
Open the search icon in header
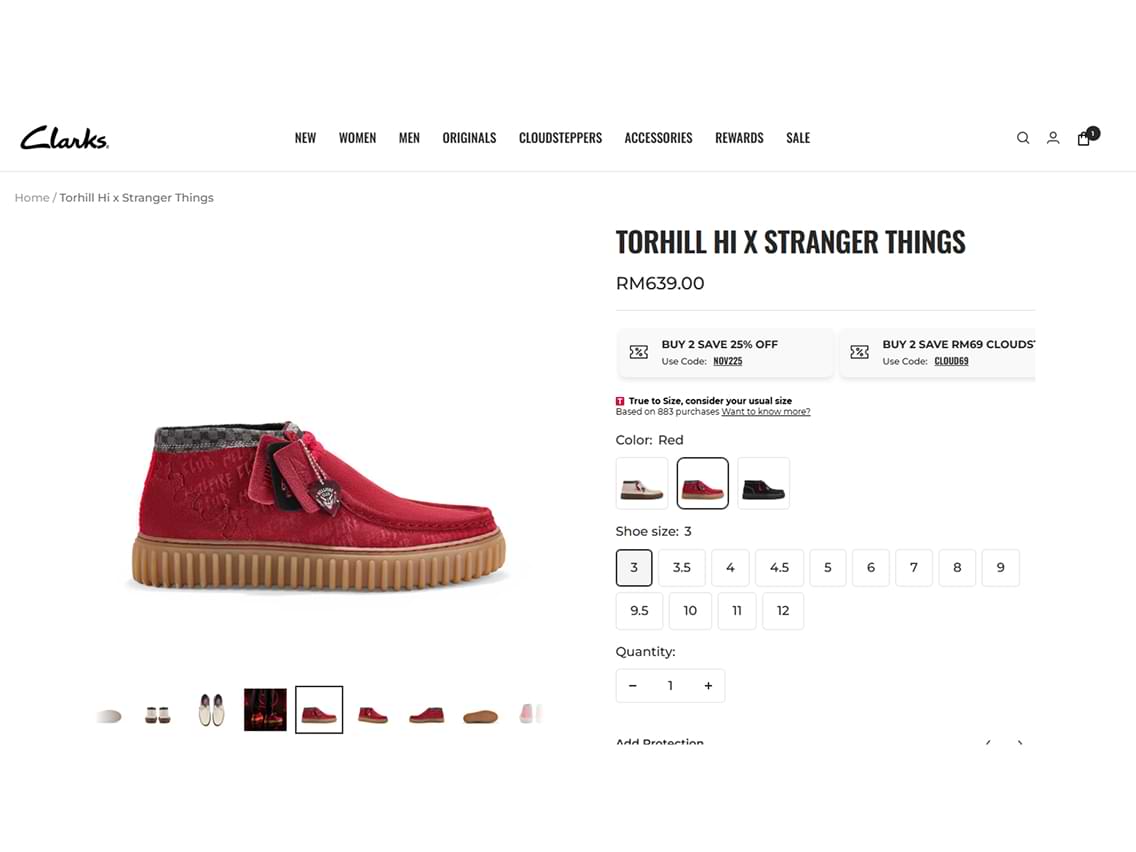[x=1023, y=138]
